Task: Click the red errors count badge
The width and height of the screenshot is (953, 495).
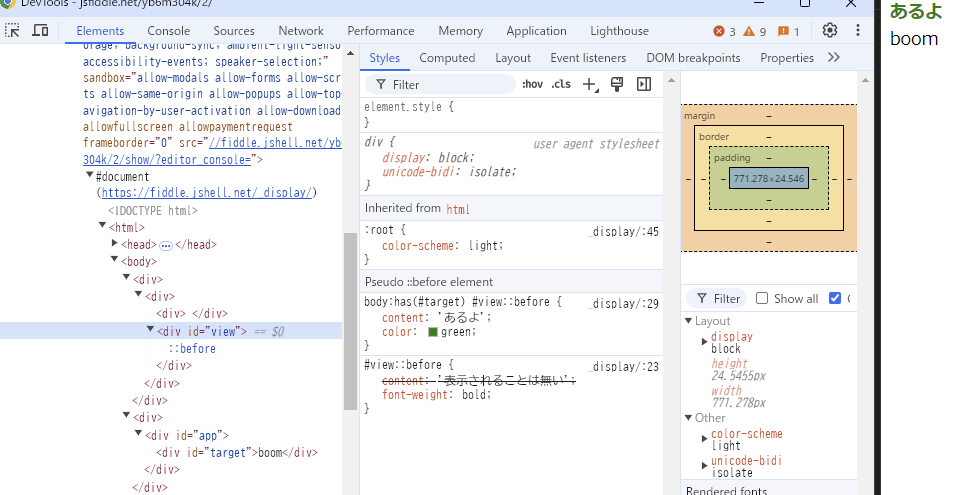Action: (724, 31)
